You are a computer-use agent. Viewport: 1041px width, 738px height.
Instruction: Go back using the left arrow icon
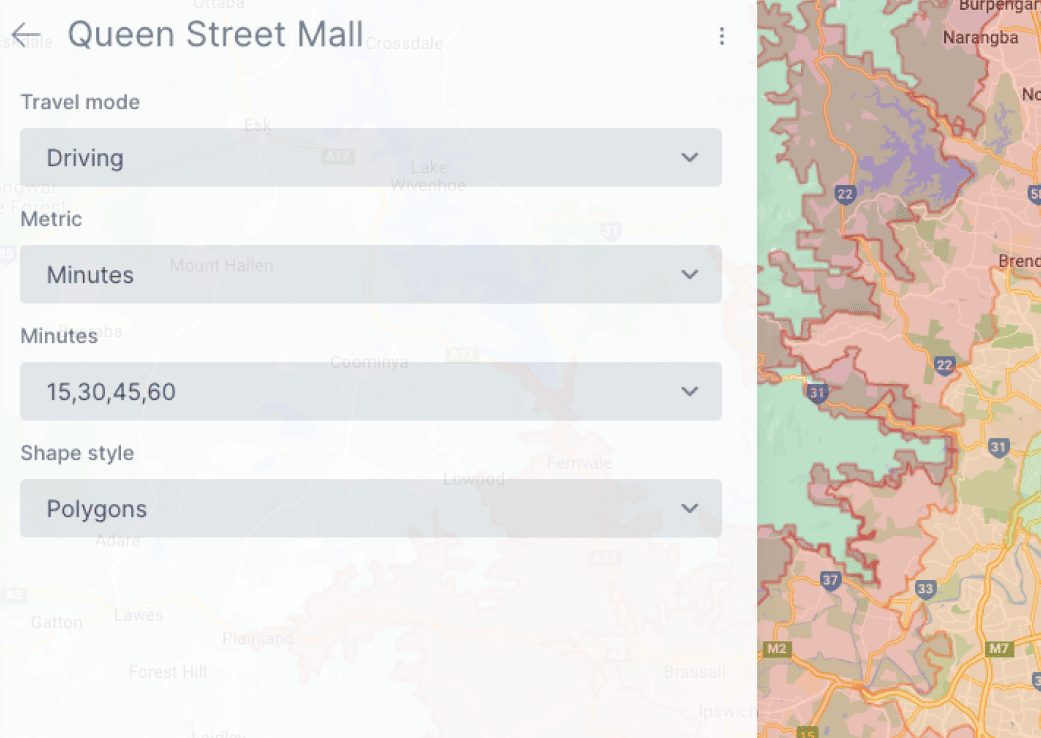click(27, 35)
